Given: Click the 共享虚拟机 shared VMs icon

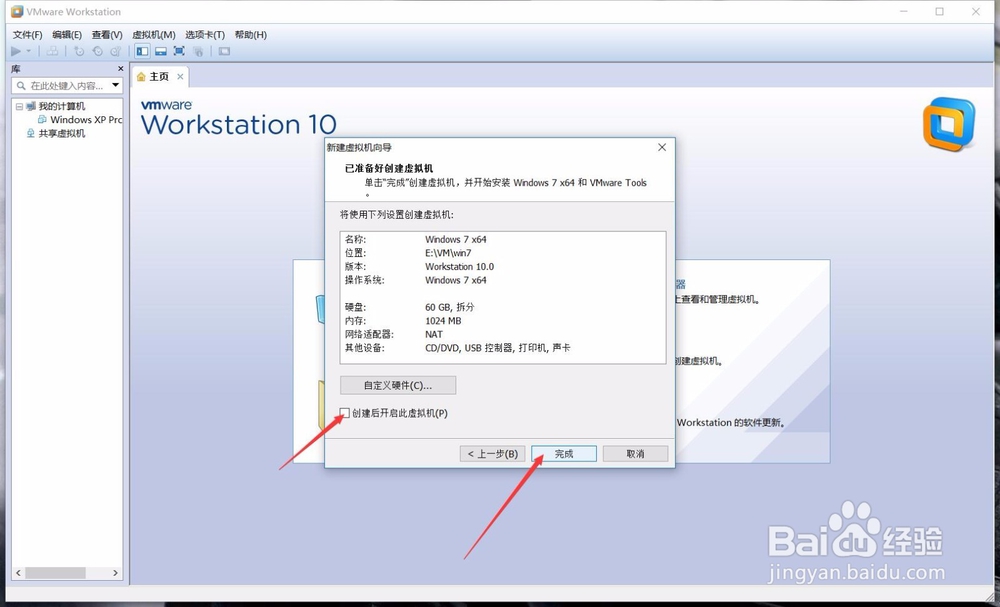Looking at the screenshot, I should click(x=30, y=133).
